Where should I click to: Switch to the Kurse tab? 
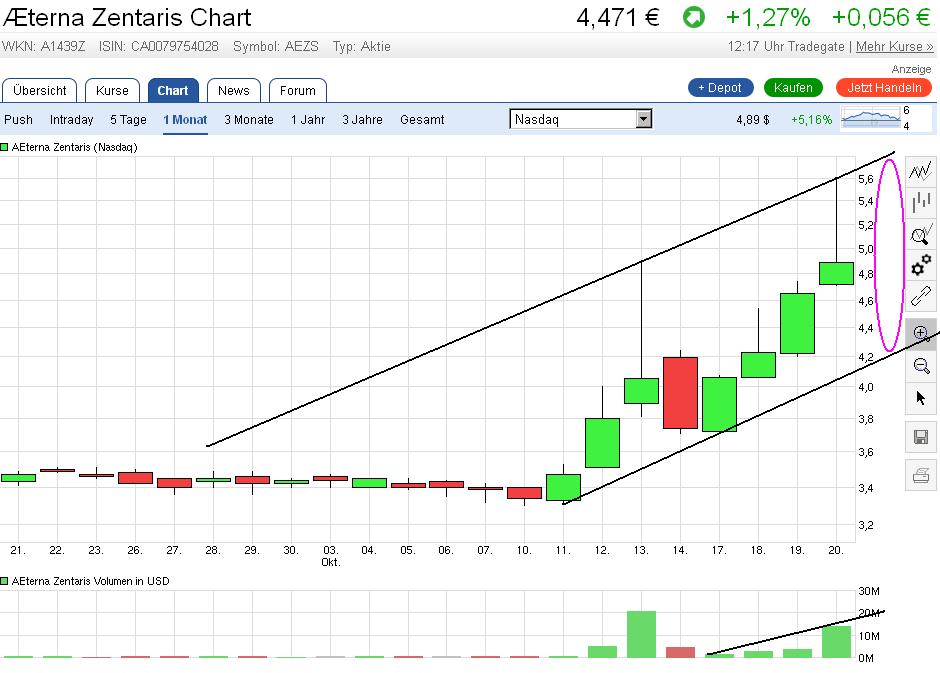click(112, 90)
